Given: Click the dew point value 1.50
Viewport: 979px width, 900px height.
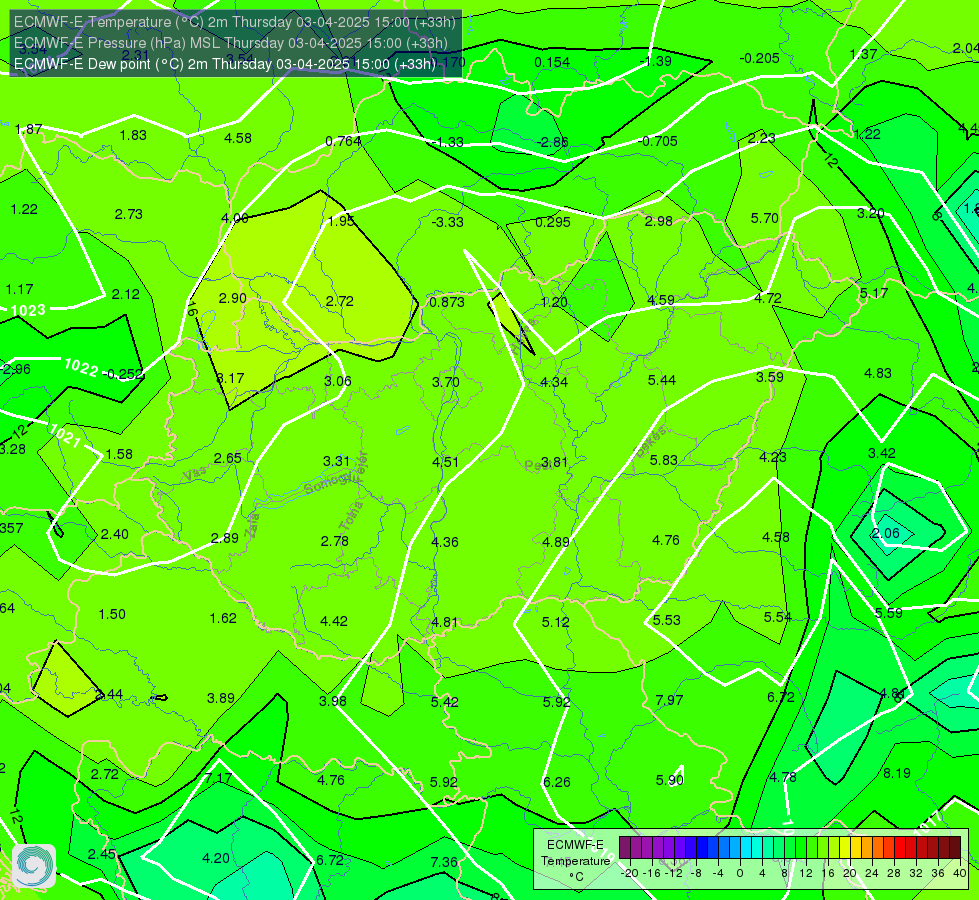Looking at the screenshot, I should 112,615.
